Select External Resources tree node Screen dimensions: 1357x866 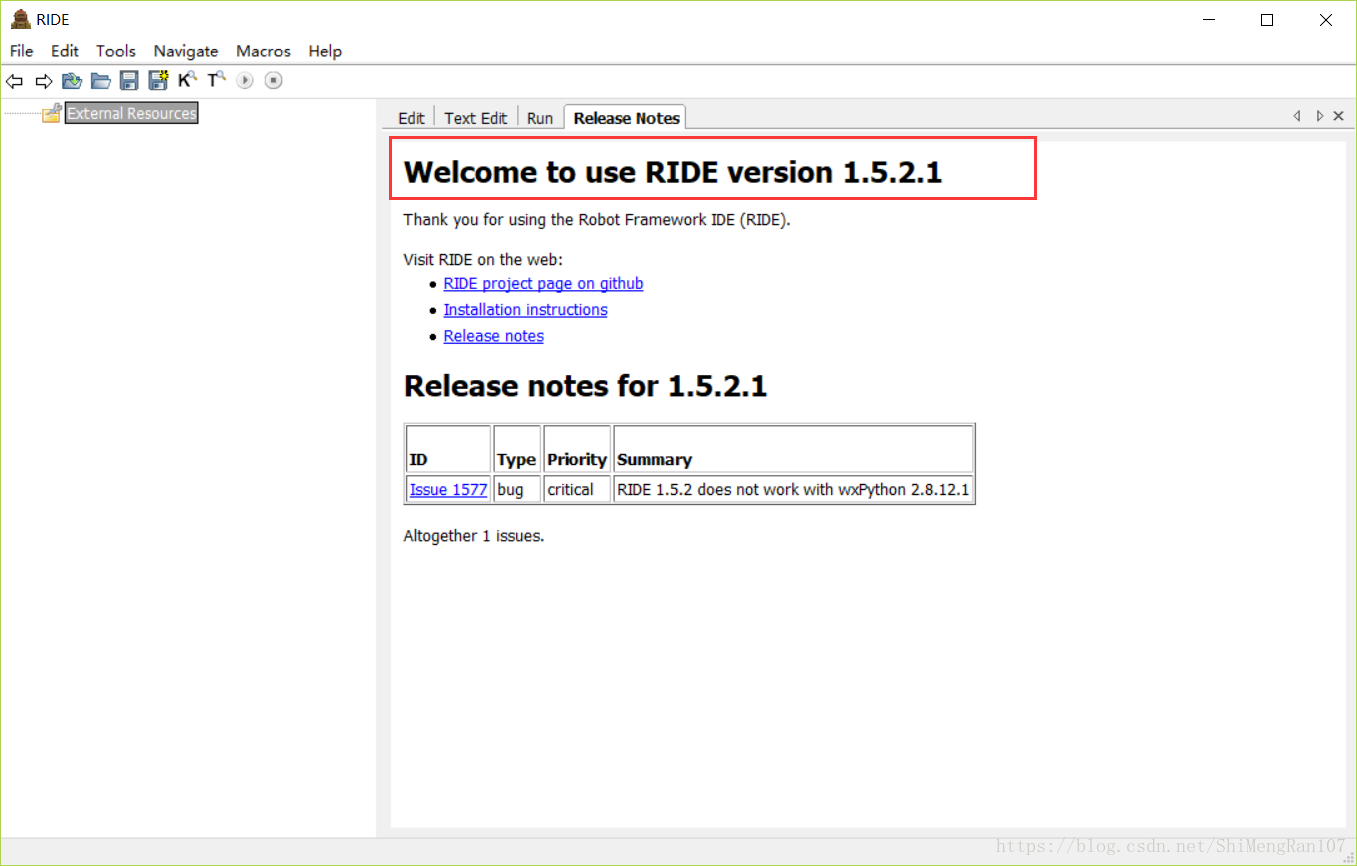pyautogui.click(x=132, y=113)
